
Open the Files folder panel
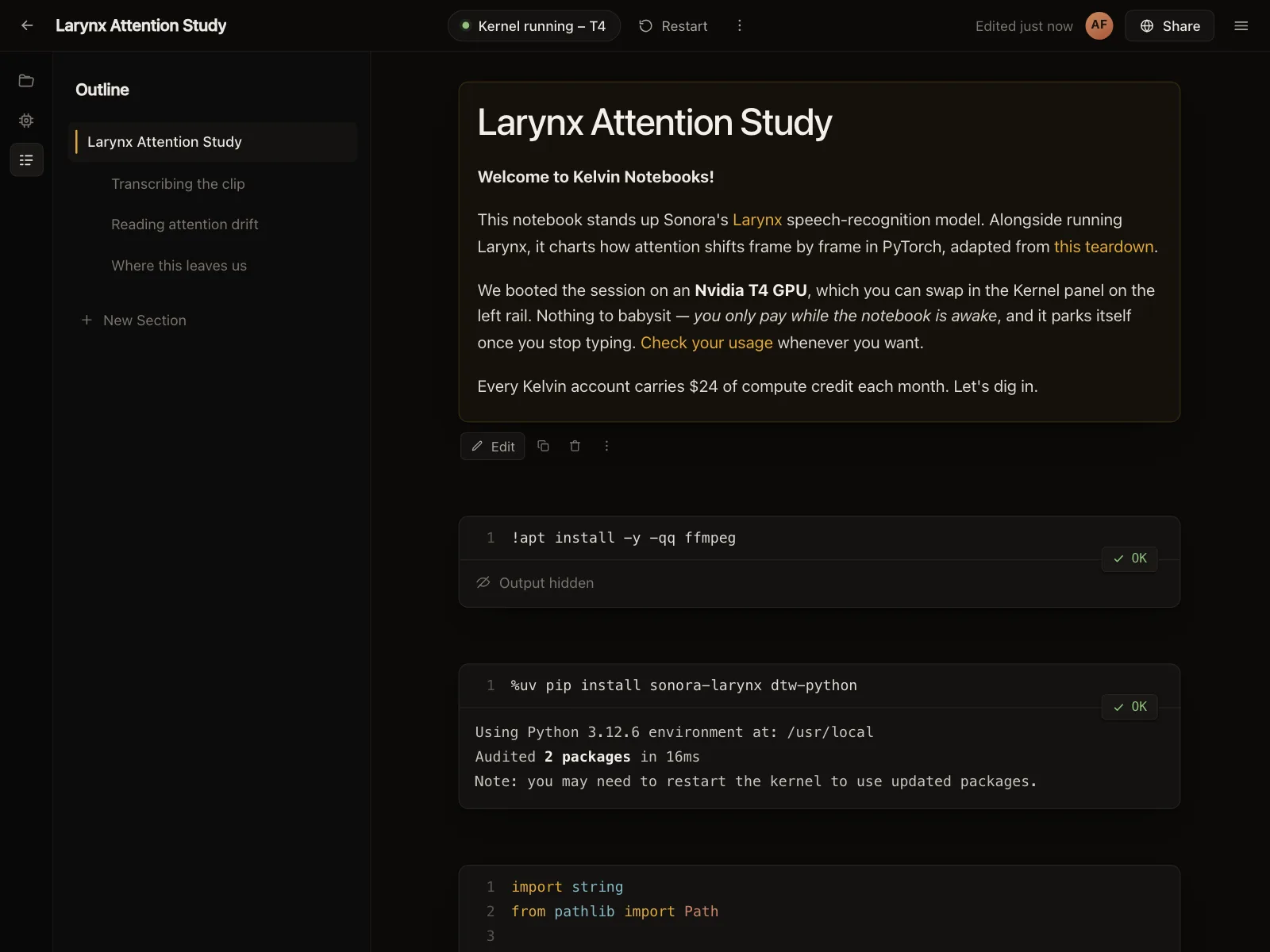tap(26, 81)
